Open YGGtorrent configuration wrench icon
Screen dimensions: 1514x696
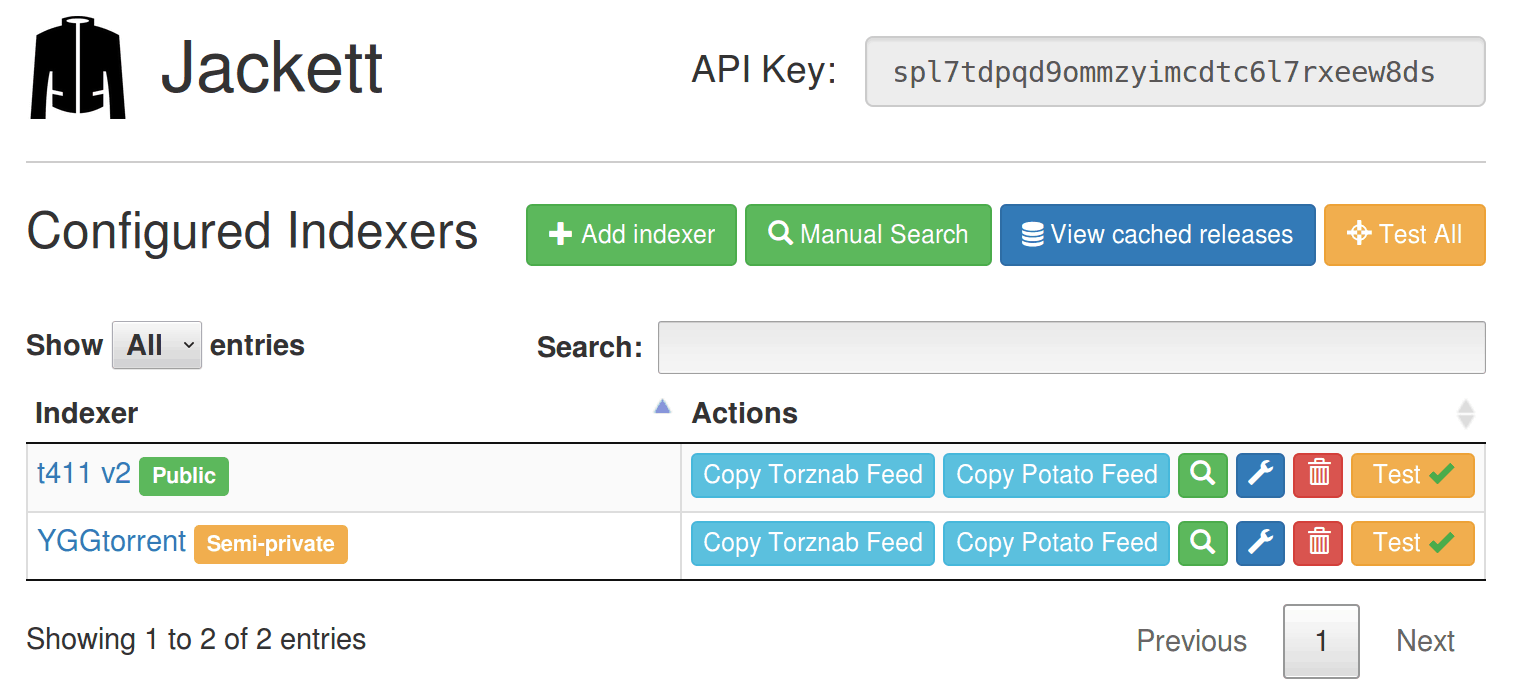coord(1260,543)
